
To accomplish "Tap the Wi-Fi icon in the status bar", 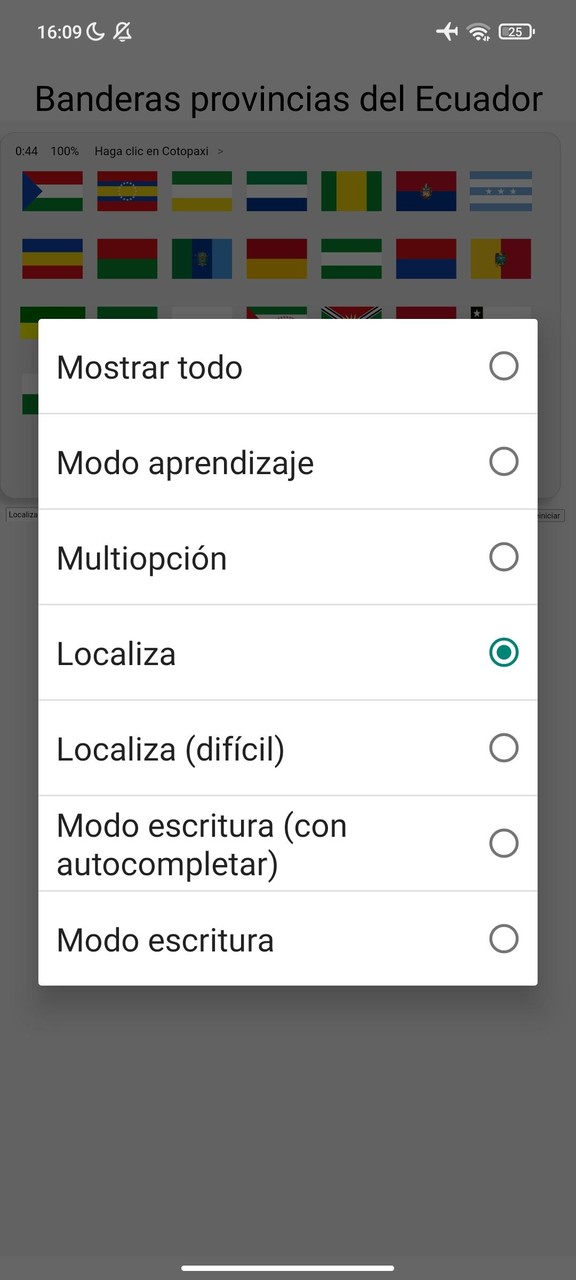I will [x=479, y=31].
